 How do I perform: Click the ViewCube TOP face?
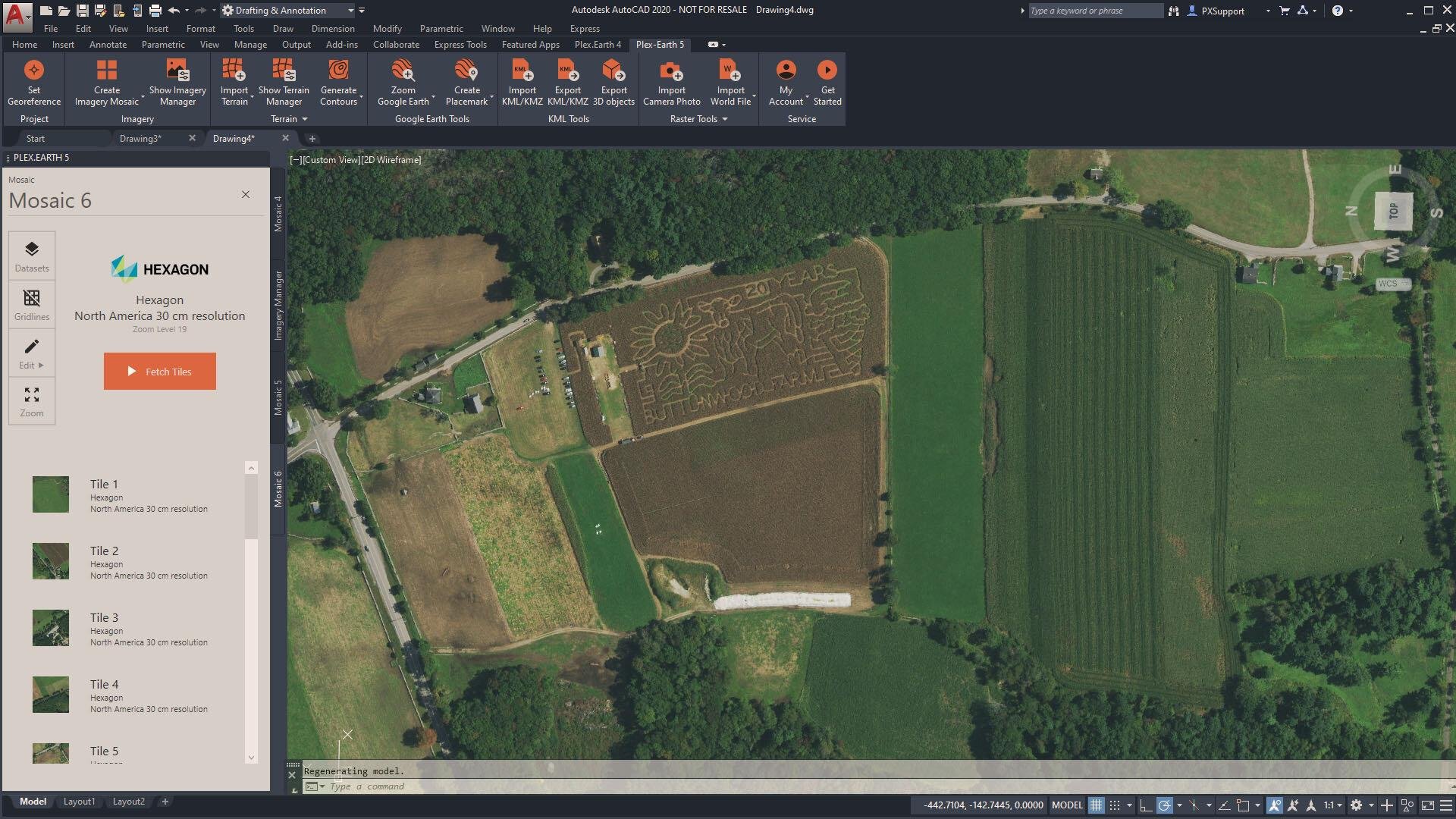[1393, 211]
